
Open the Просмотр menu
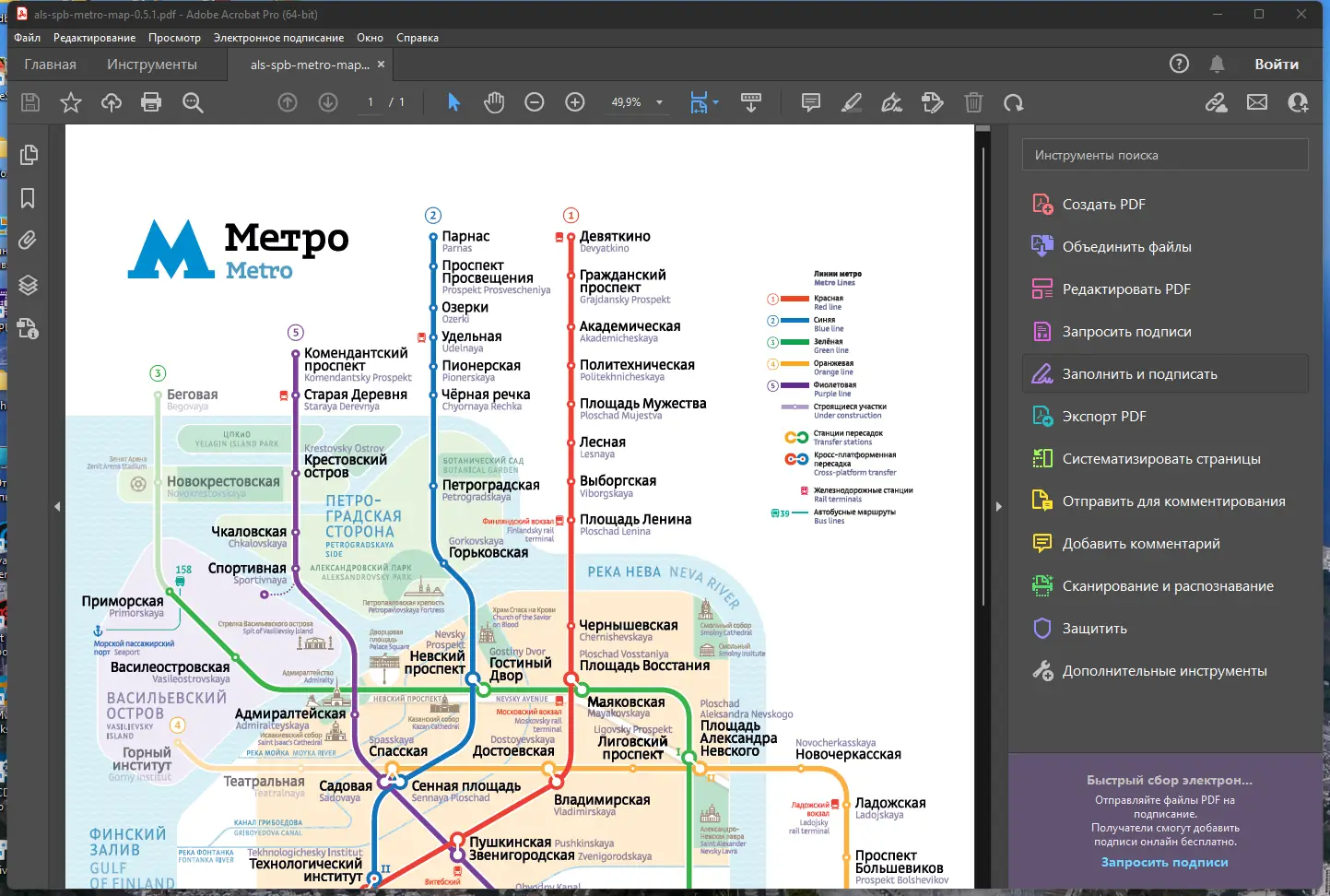coord(174,38)
